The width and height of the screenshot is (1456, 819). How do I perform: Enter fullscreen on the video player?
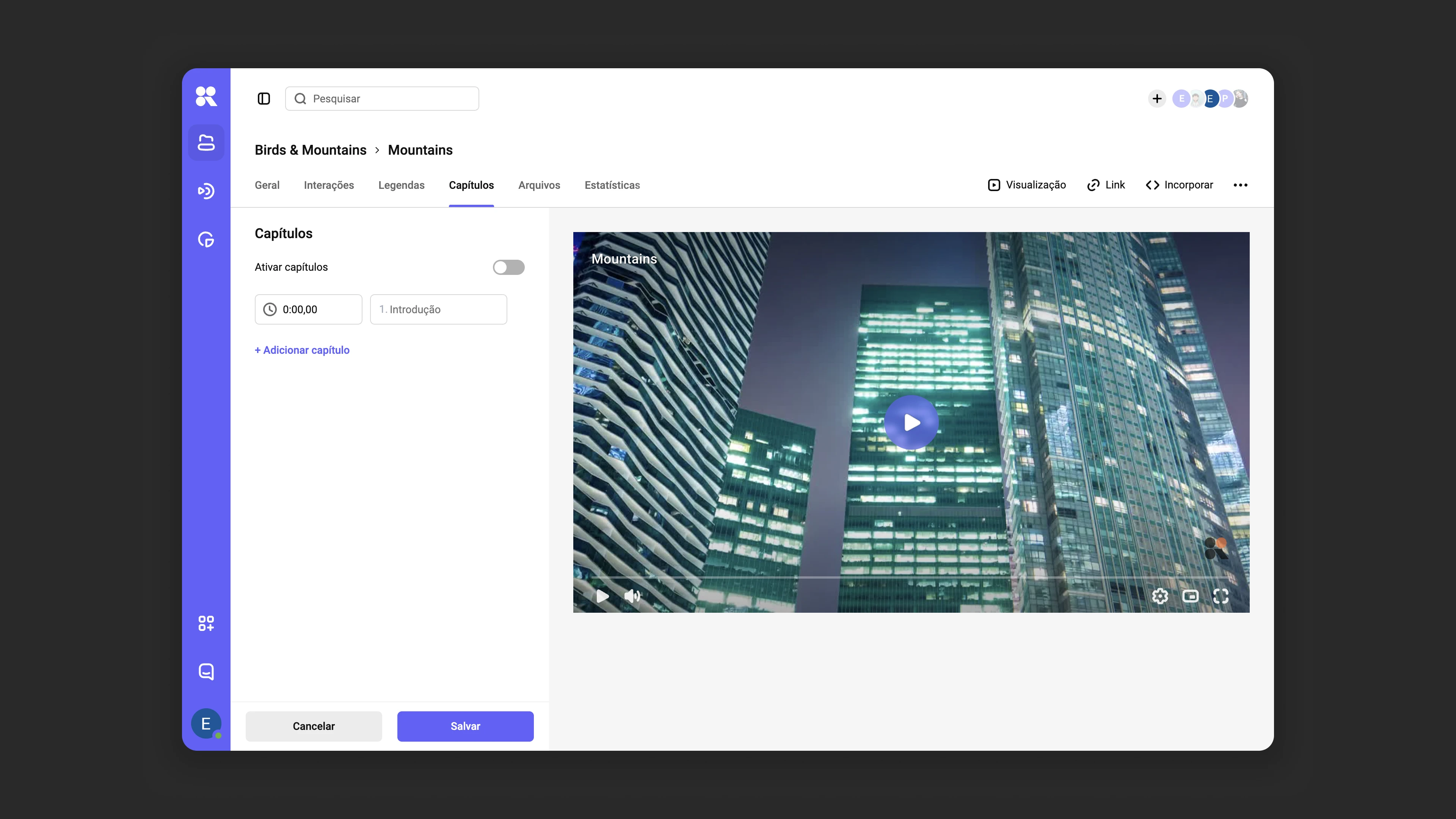click(x=1221, y=596)
